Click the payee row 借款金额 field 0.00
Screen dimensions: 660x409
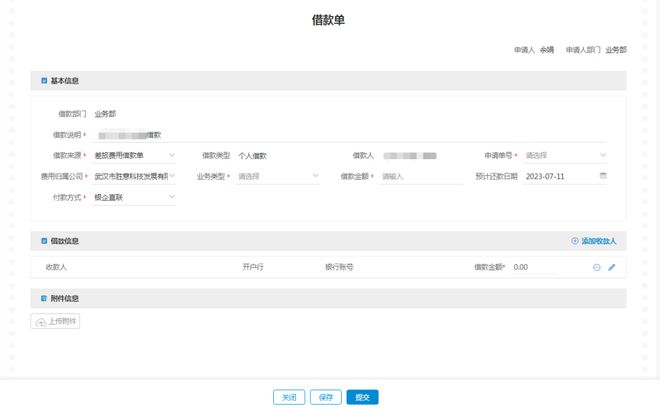(x=535, y=267)
